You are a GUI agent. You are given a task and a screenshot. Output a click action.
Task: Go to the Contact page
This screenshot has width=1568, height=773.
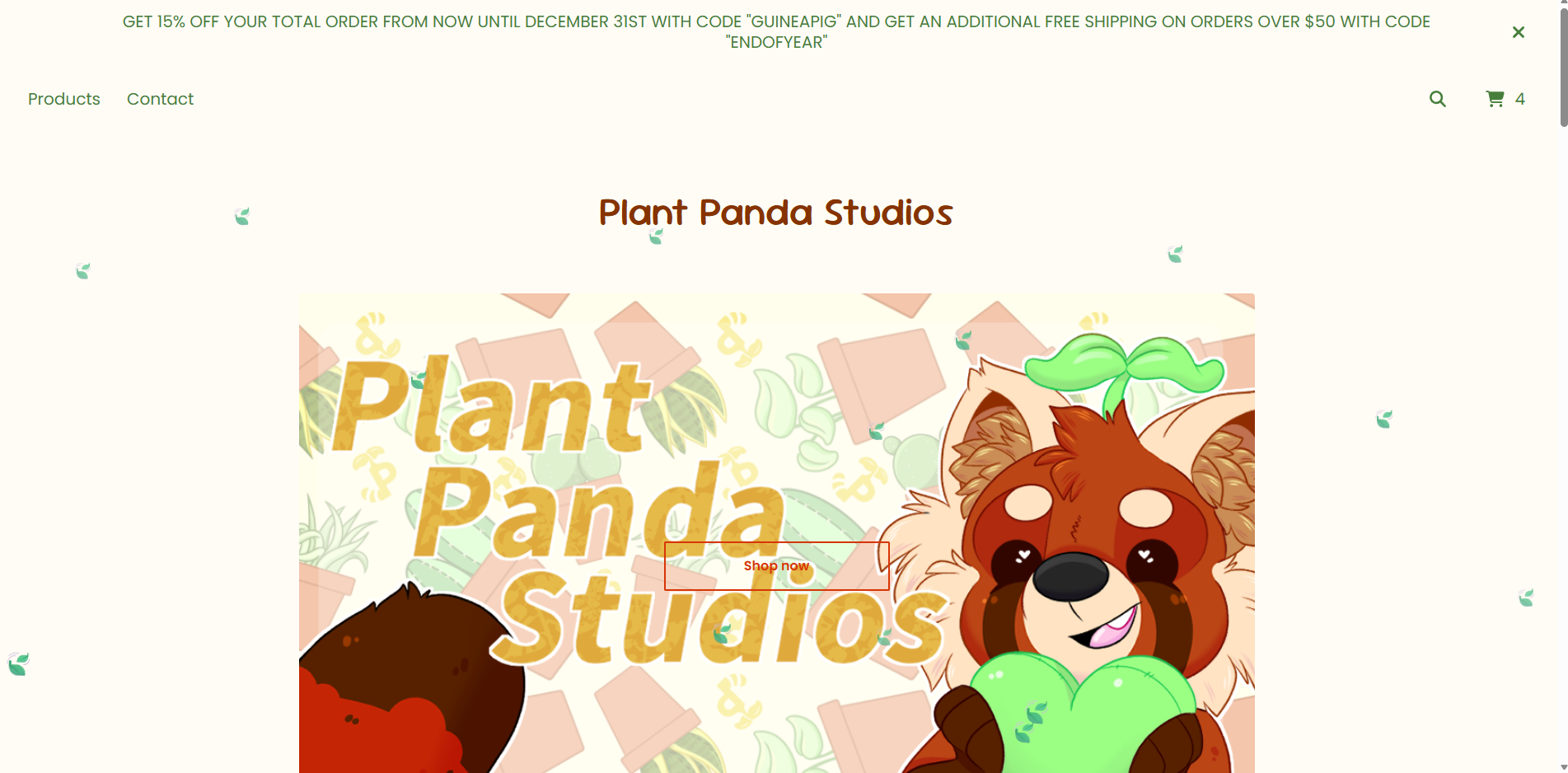click(x=160, y=99)
